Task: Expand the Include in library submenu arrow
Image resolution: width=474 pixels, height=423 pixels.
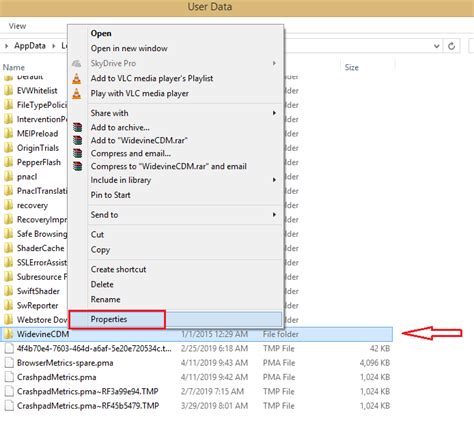Action: click(x=274, y=180)
